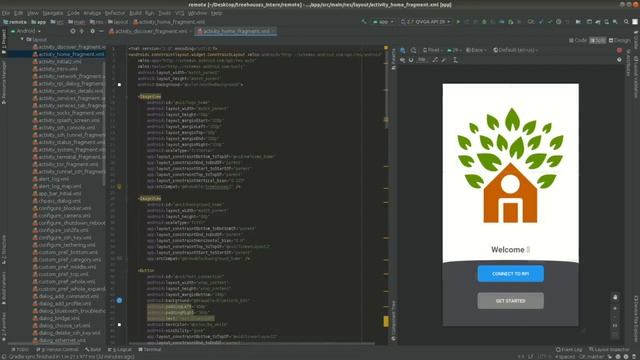Open the File menu

pyautogui.click(x=6, y=13)
